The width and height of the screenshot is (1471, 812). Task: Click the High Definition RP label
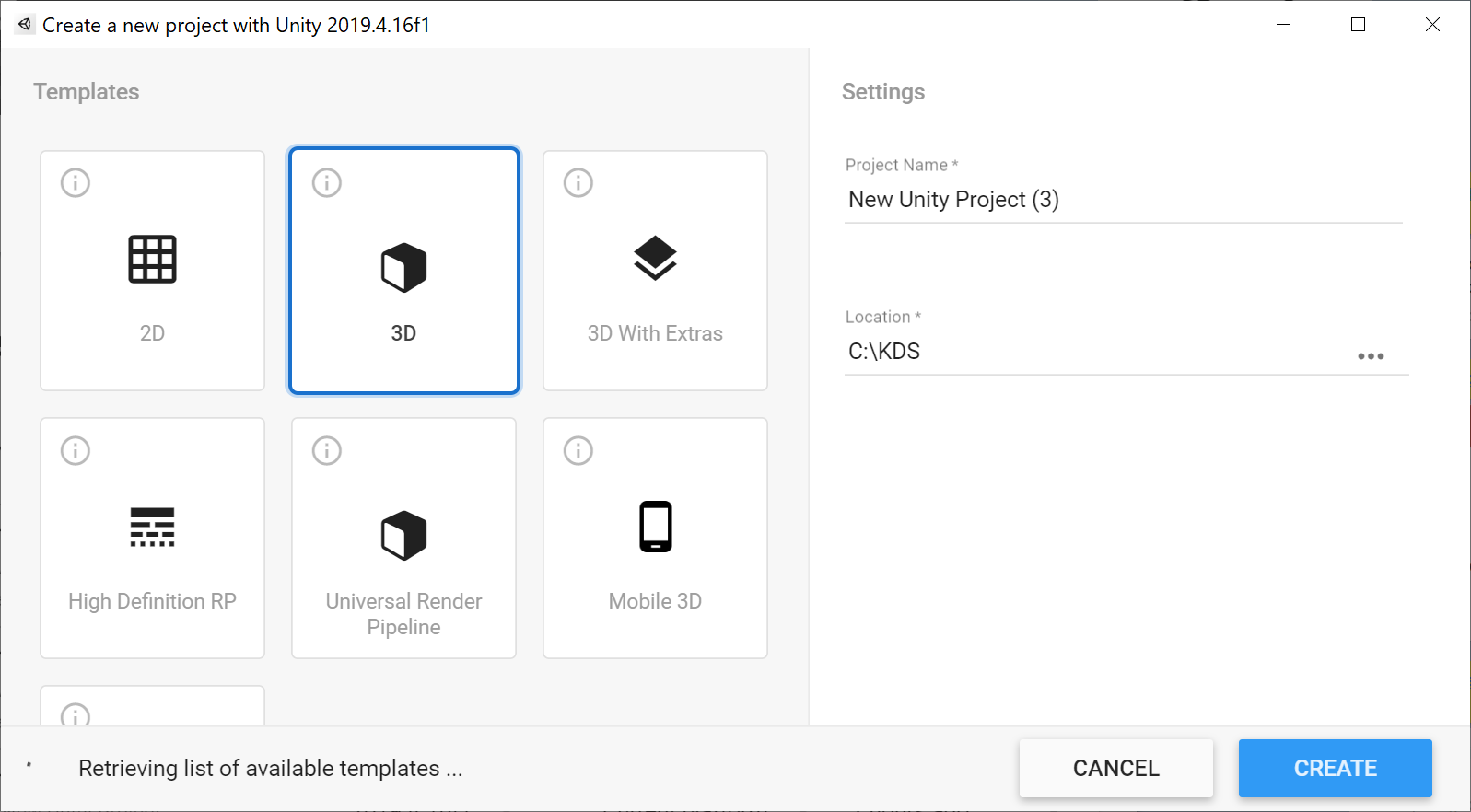(x=152, y=601)
